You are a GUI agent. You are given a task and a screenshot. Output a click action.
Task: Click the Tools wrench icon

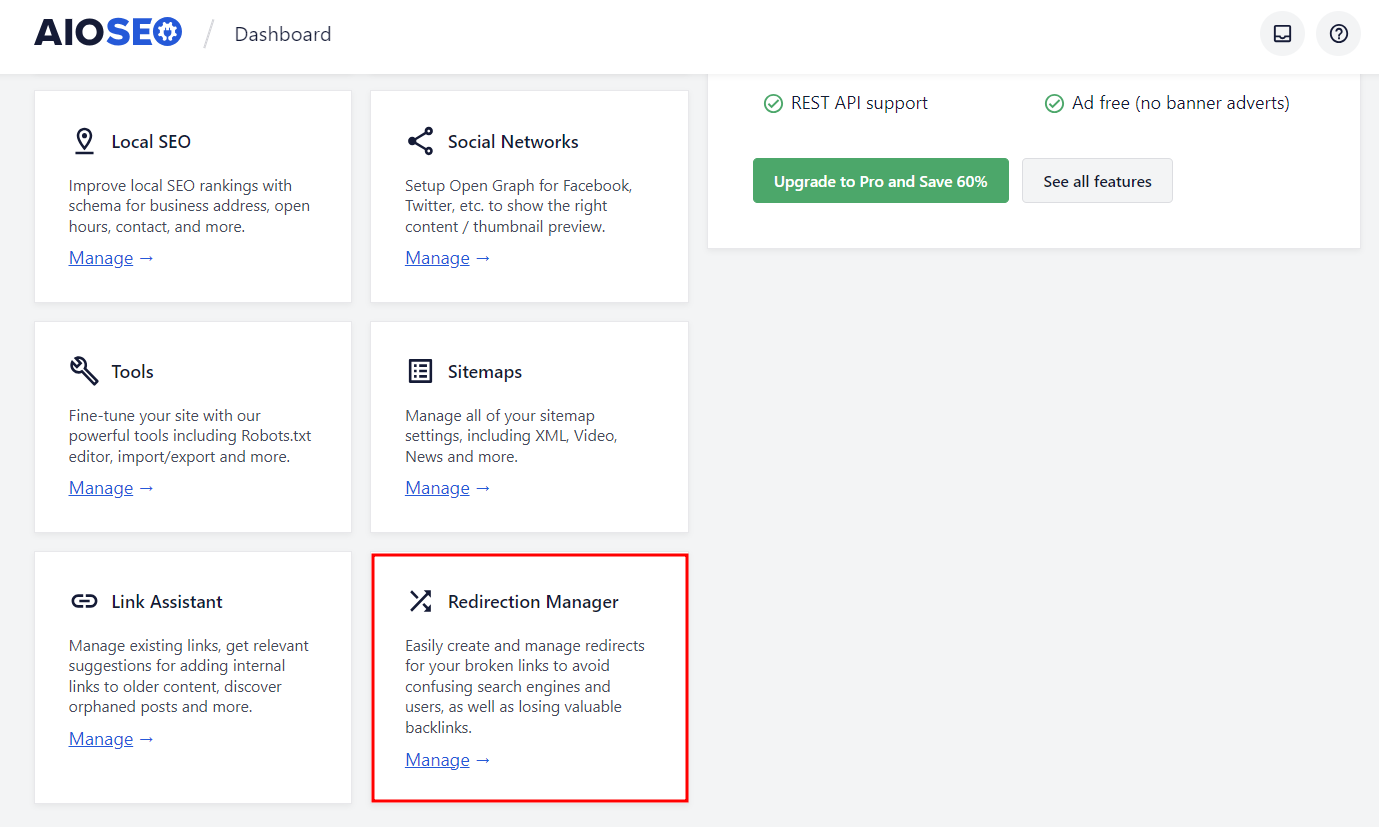(84, 370)
